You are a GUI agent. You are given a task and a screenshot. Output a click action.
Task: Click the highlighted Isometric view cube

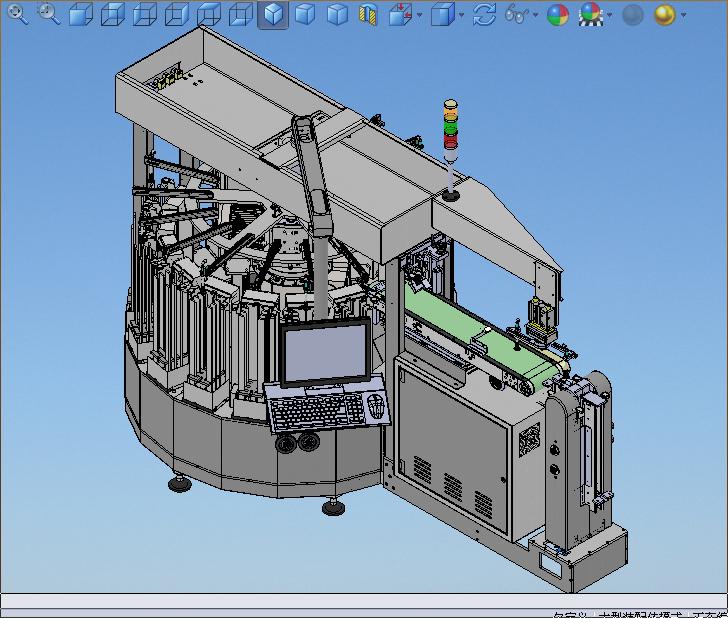pyautogui.click(x=273, y=14)
